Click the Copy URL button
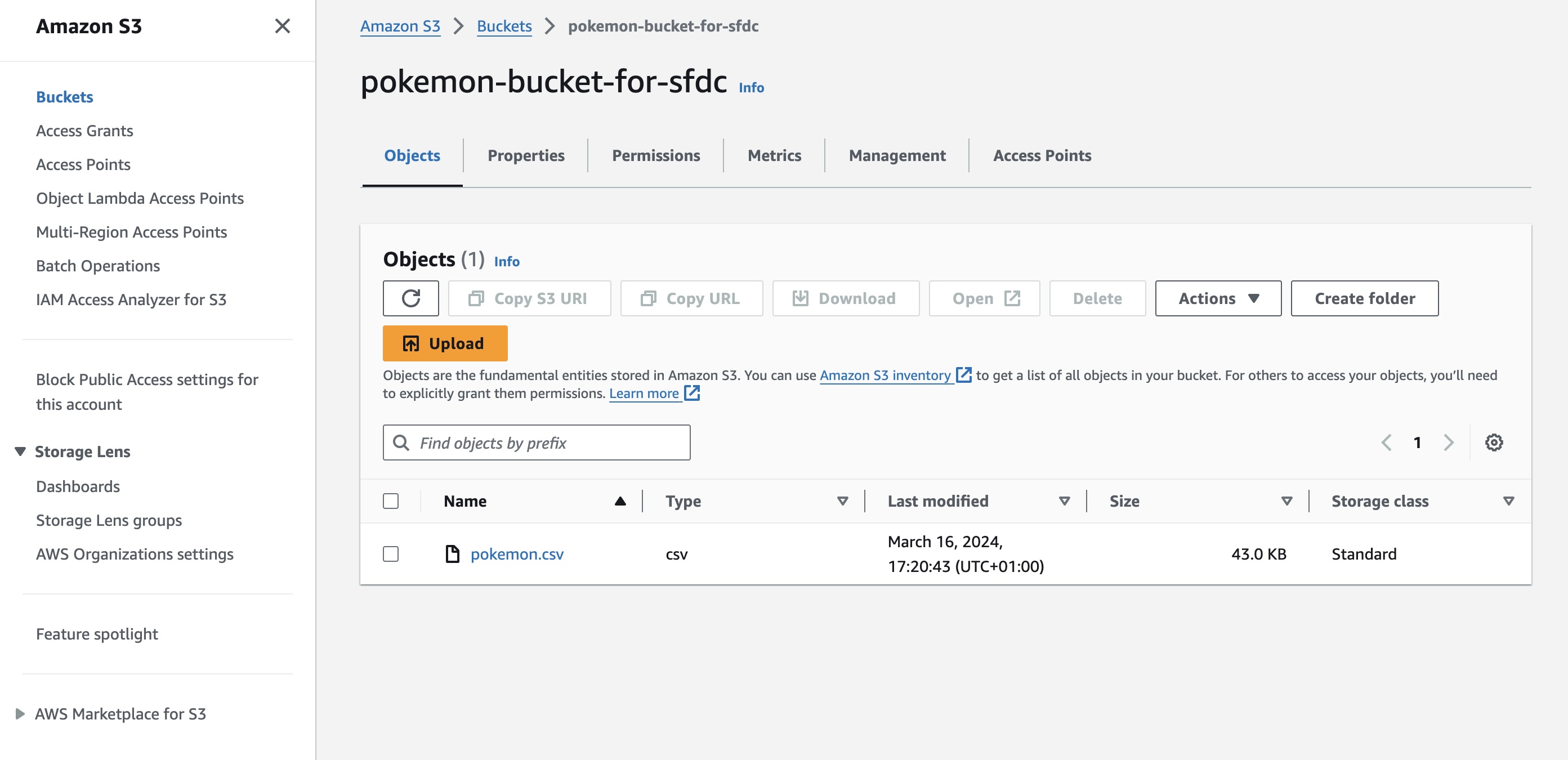 click(691, 298)
